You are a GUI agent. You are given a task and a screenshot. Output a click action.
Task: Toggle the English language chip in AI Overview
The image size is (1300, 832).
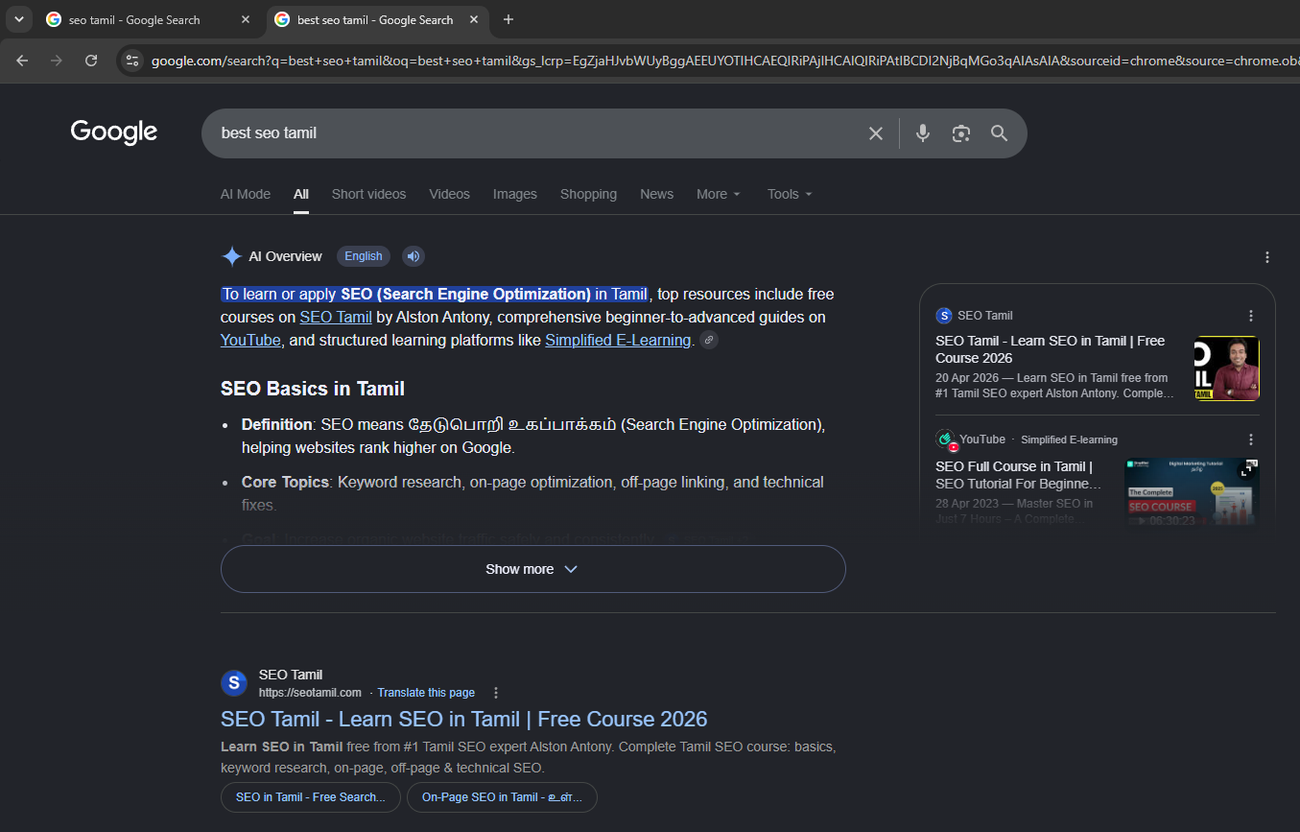(x=363, y=256)
